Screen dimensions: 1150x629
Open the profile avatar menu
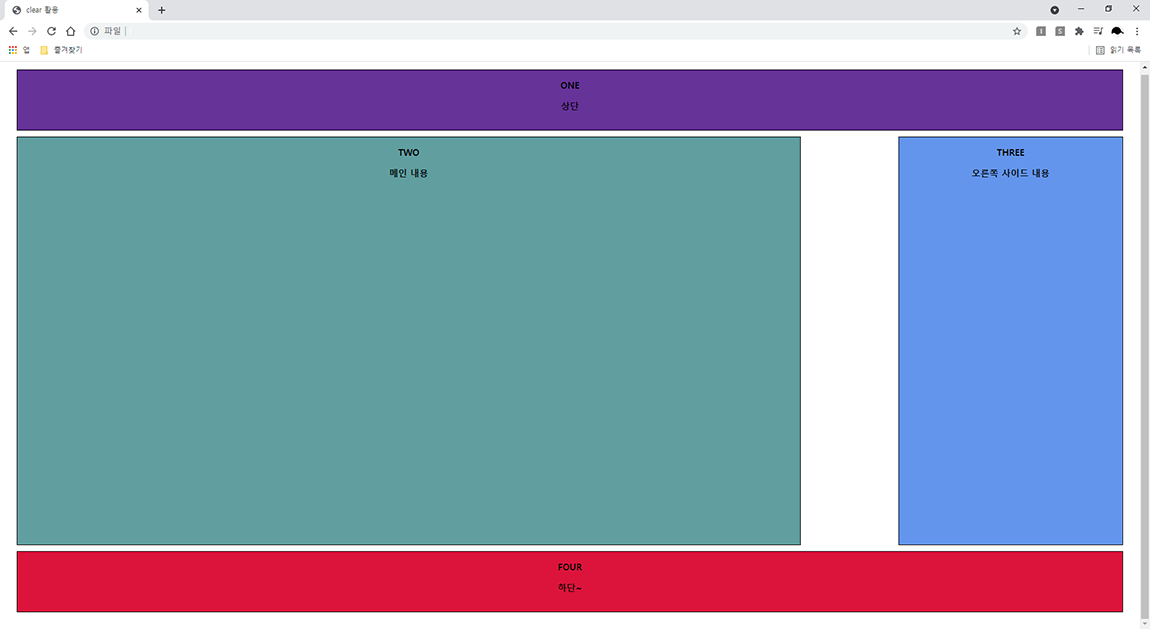[1117, 31]
